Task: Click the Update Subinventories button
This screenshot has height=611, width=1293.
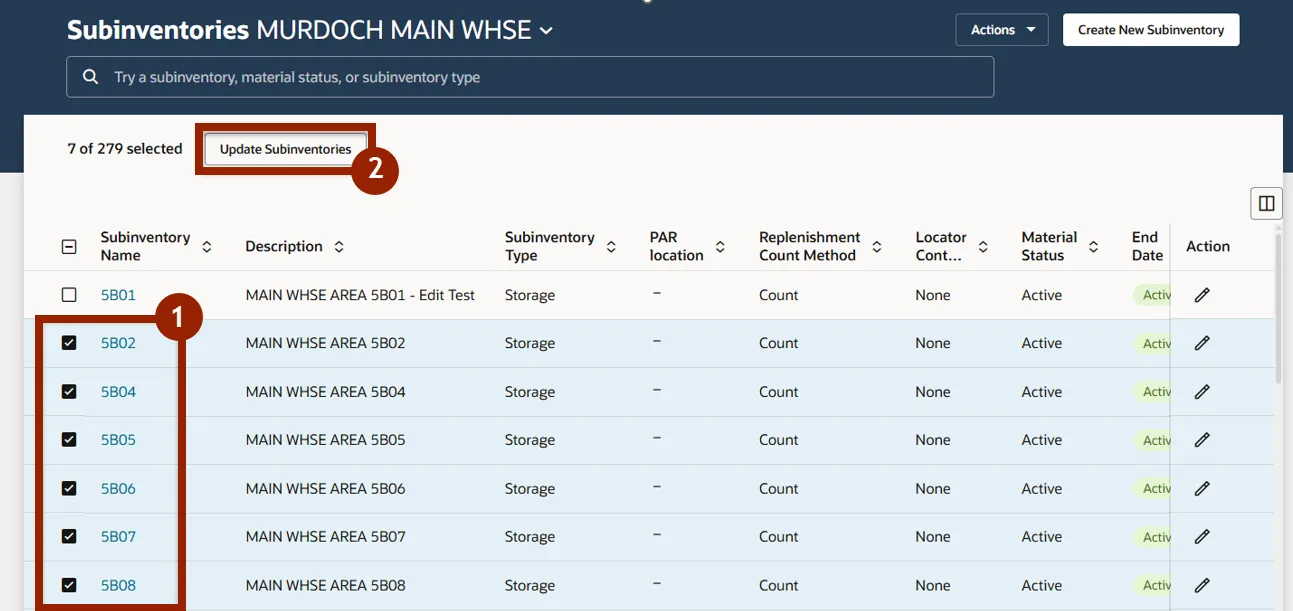Action: pyautogui.click(x=285, y=149)
